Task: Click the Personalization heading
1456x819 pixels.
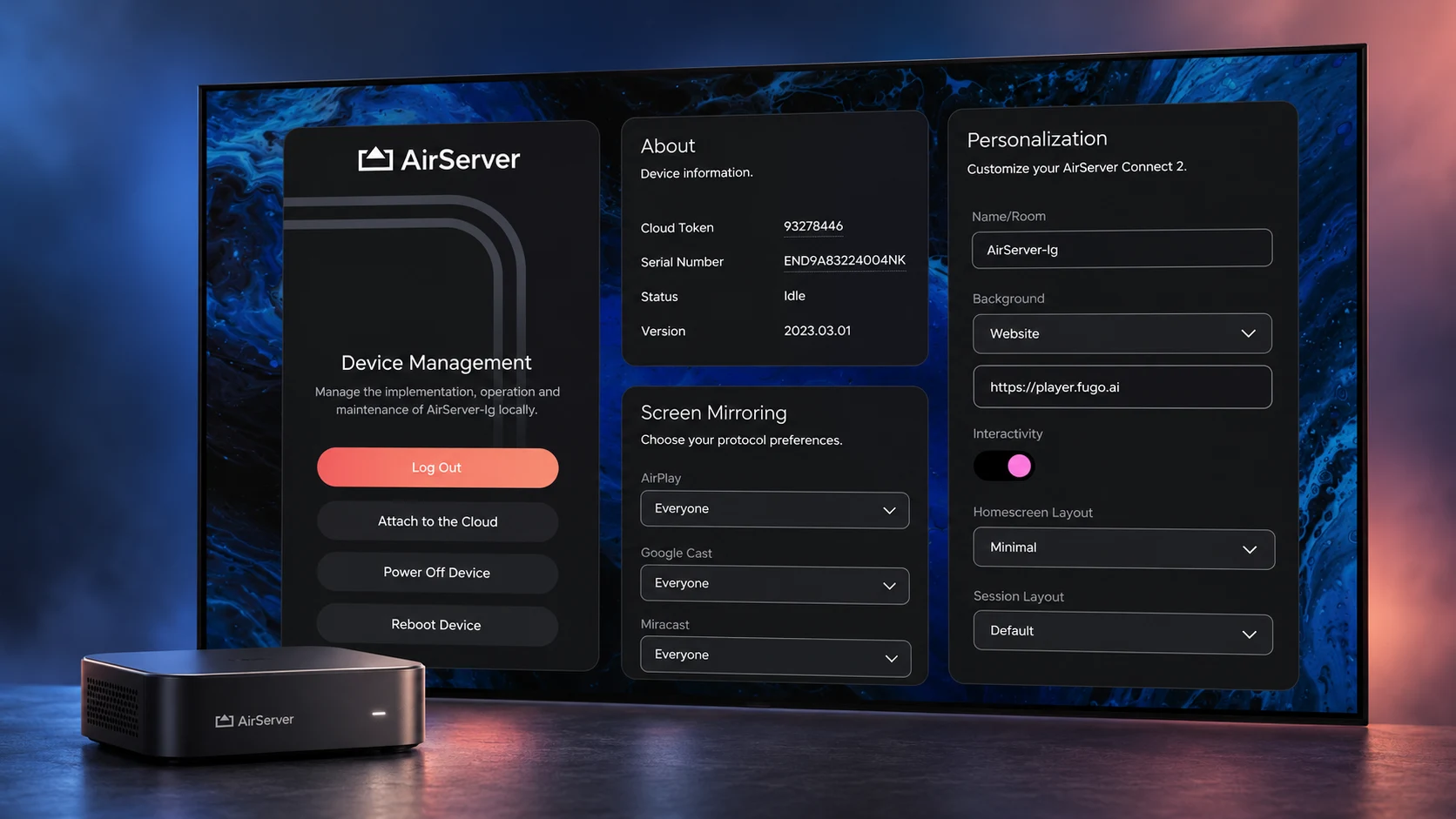Action: coord(1037,139)
